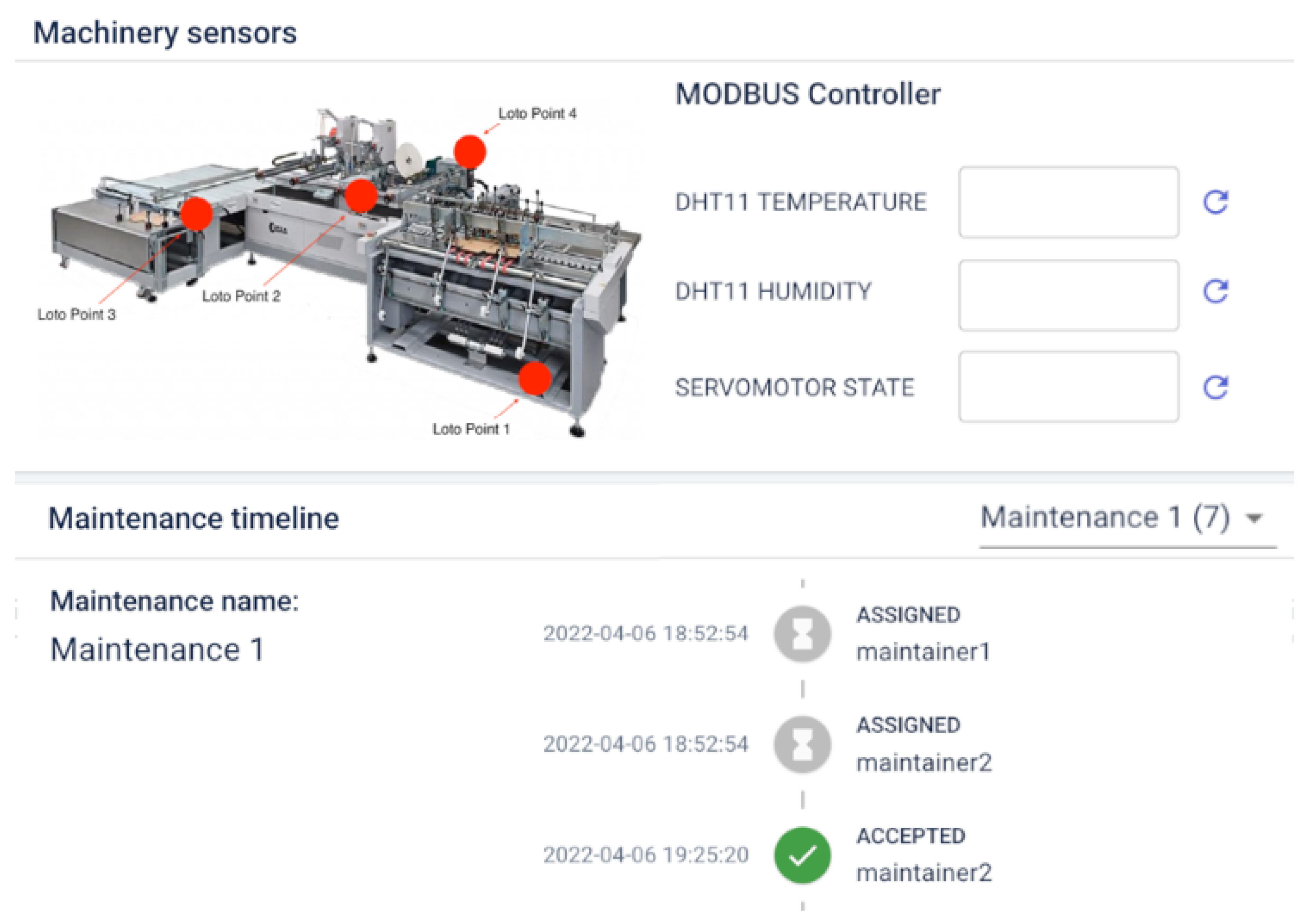Click the Maintenance timeline heading
This screenshot has width=1309, height=924.
194,518
